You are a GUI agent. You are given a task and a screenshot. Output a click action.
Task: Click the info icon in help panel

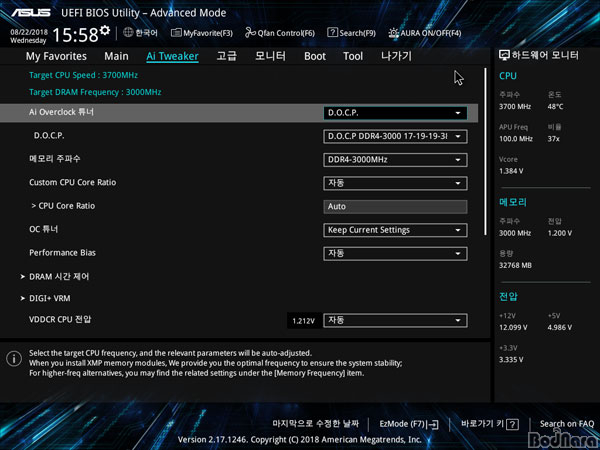14,359
